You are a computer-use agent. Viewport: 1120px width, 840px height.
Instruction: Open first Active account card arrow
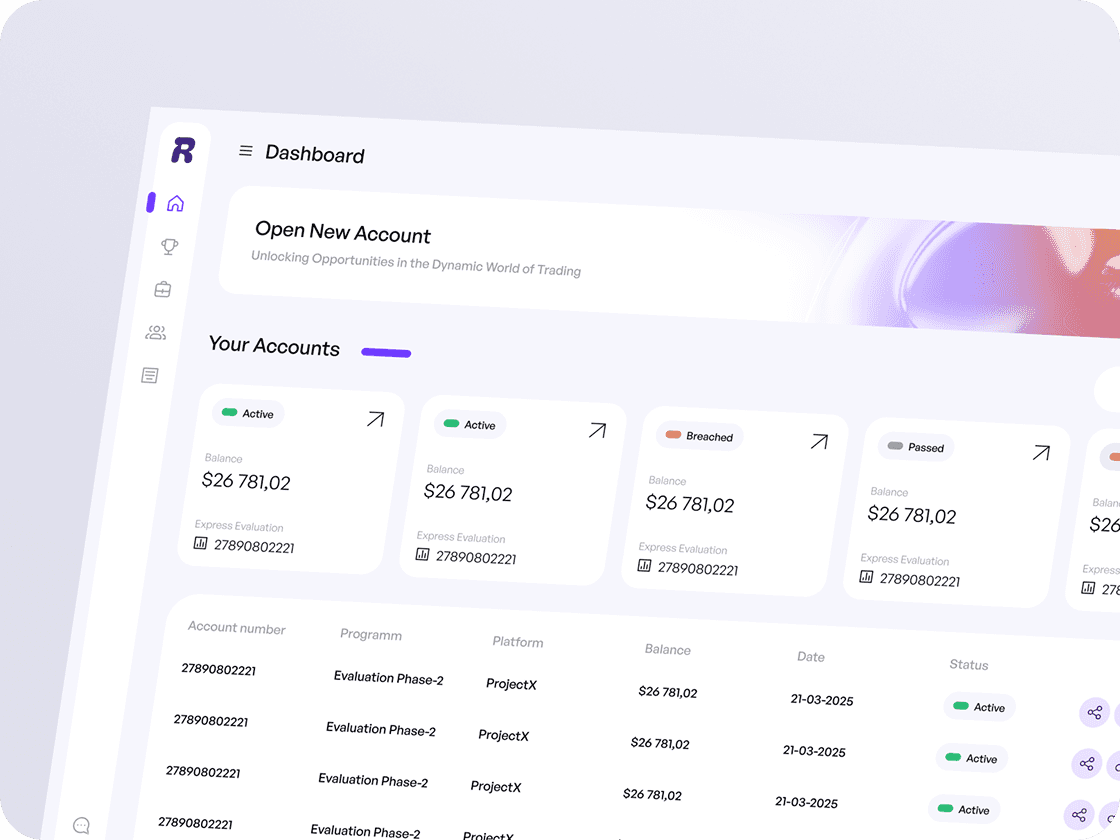pos(376,419)
